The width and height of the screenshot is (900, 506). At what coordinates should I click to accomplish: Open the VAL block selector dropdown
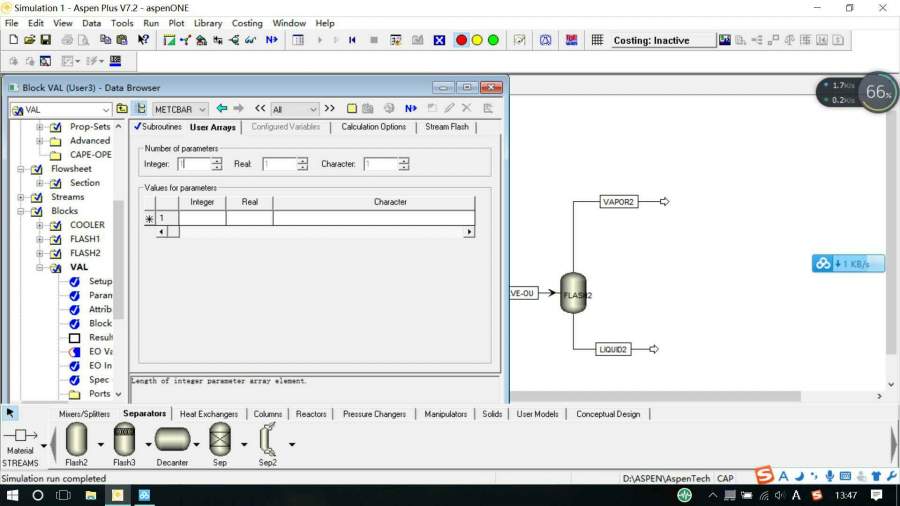click(106, 109)
